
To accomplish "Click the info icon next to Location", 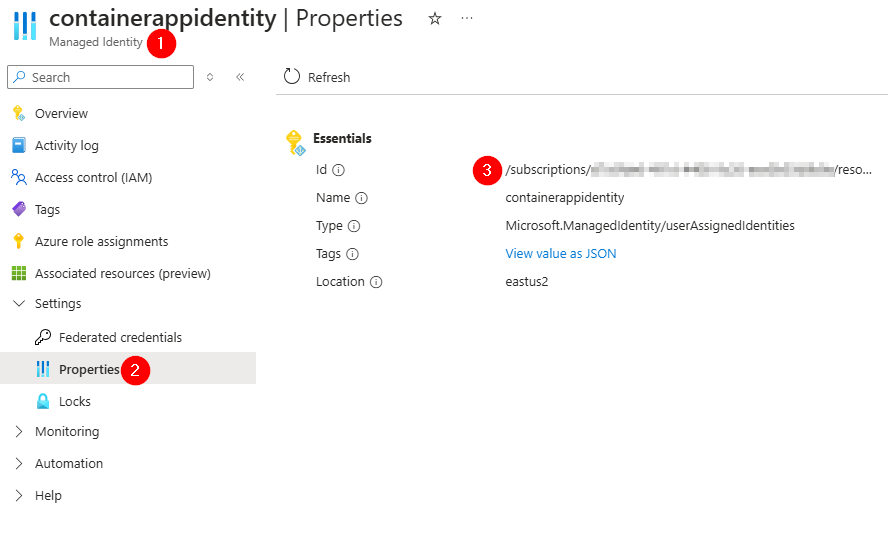I will point(376,282).
